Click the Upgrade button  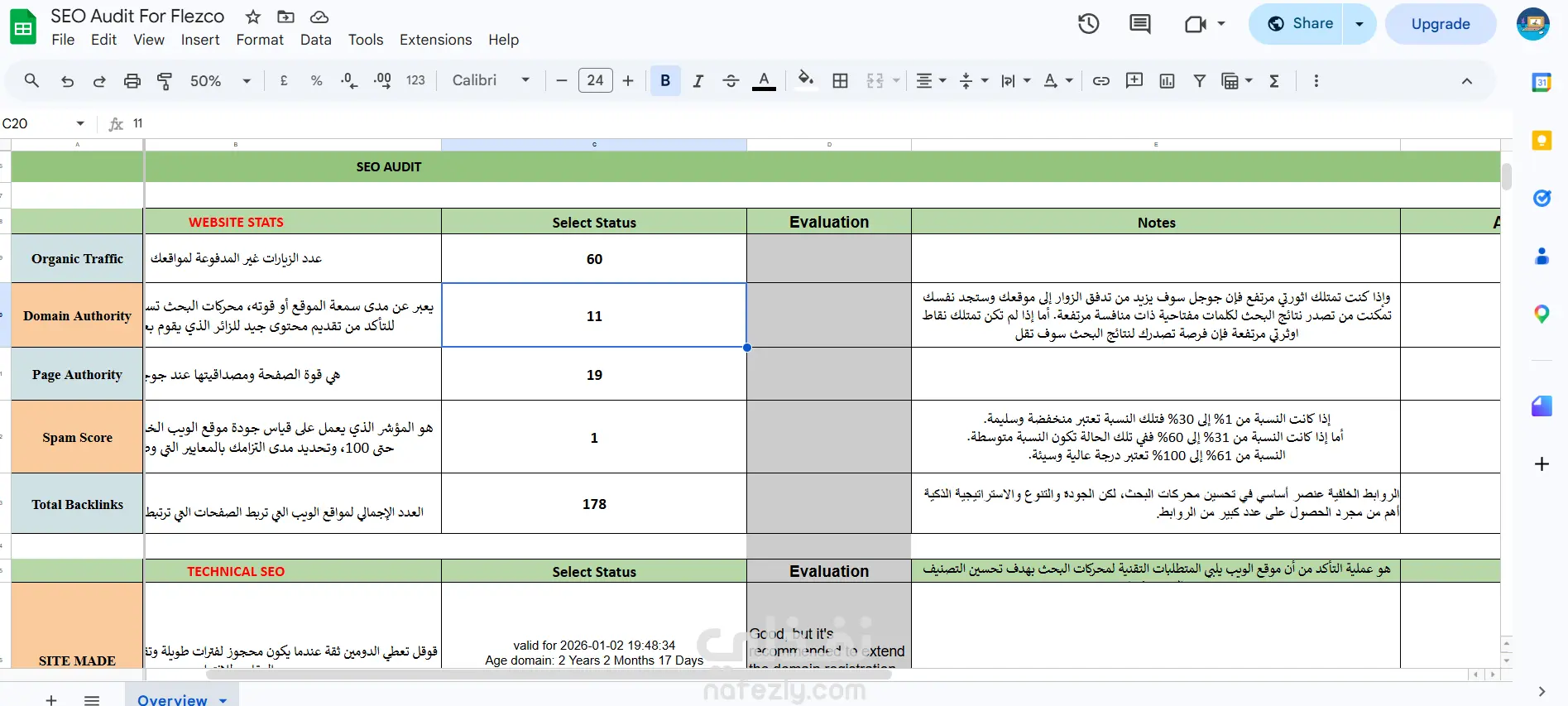1441,24
